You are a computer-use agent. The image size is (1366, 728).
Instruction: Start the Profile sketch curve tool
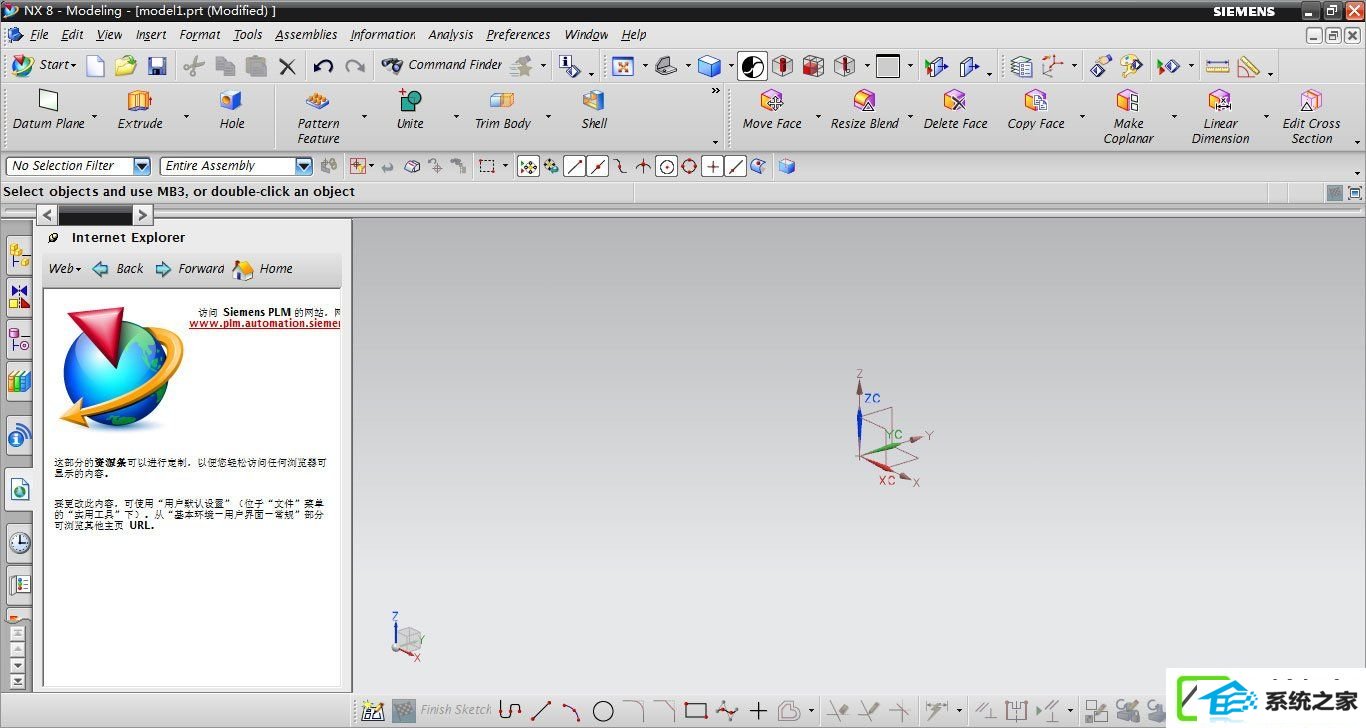point(510,711)
